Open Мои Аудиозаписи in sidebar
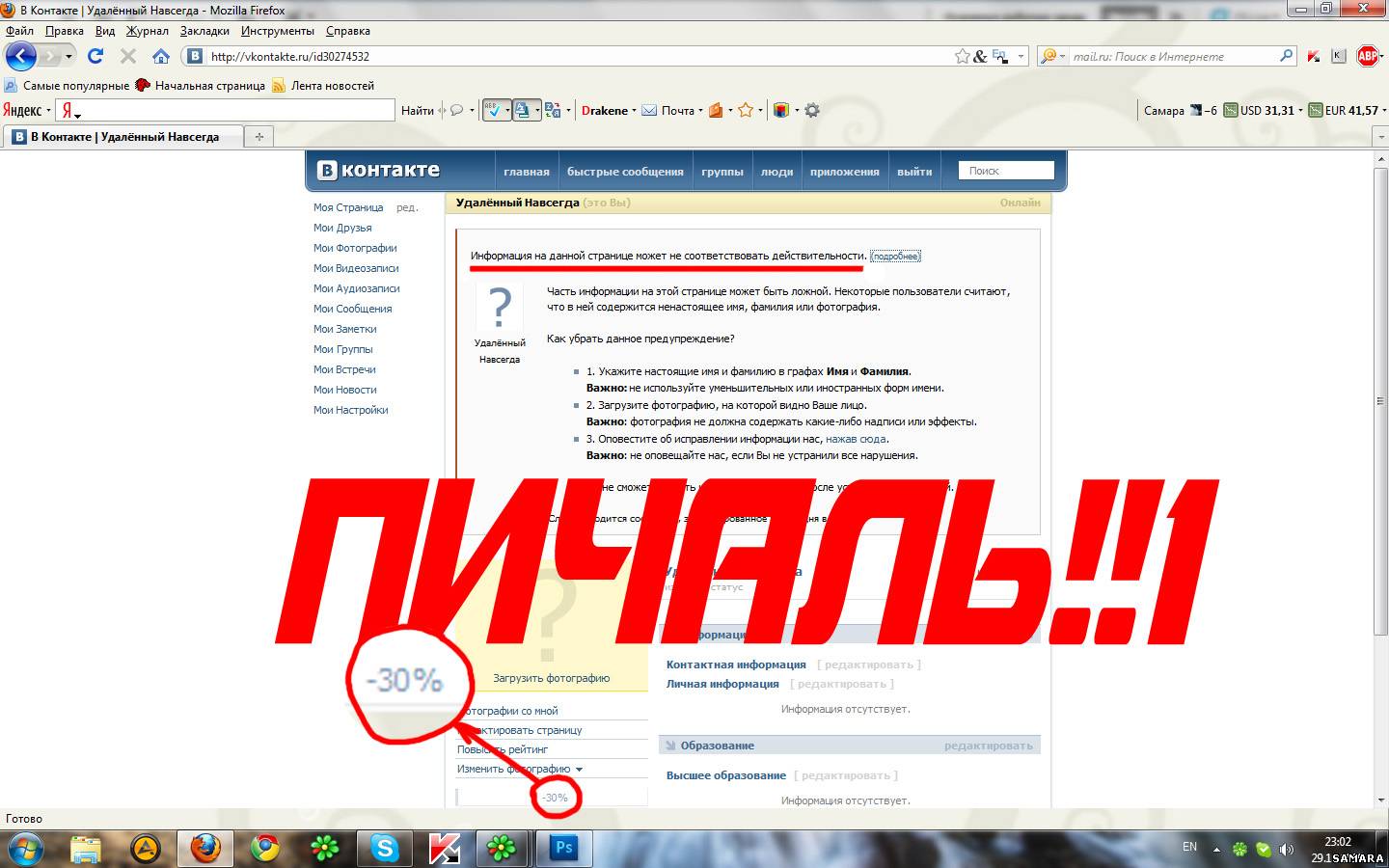 pos(356,288)
